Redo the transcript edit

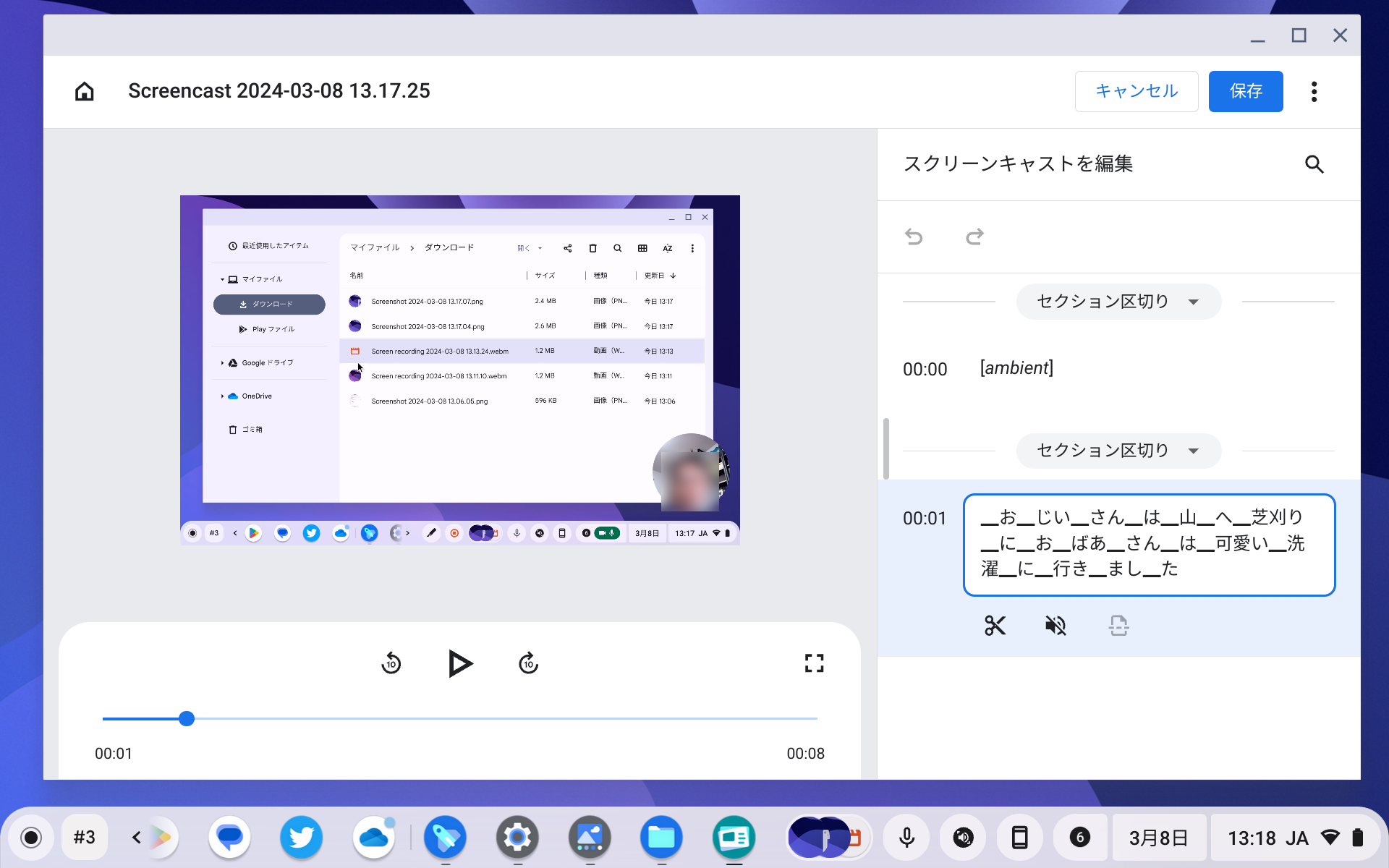[x=974, y=237]
